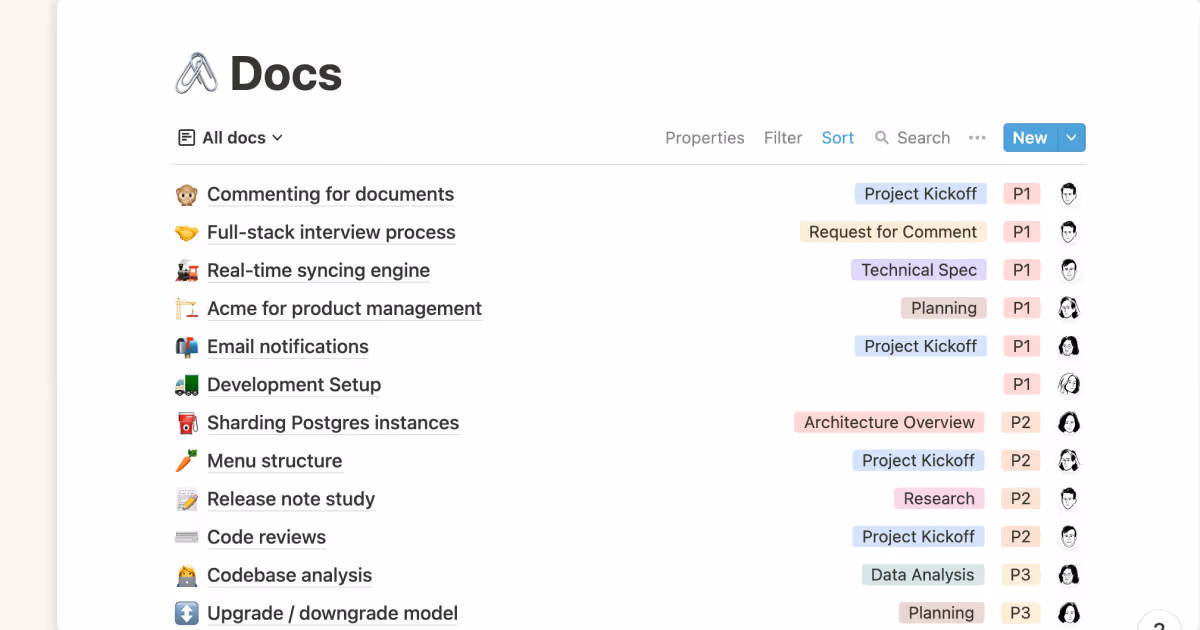Viewport: 1200px width, 630px height.
Task: Click the locomotive icon beside Real-time syncing engine
Action: pyautogui.click(x=187, y=270)
